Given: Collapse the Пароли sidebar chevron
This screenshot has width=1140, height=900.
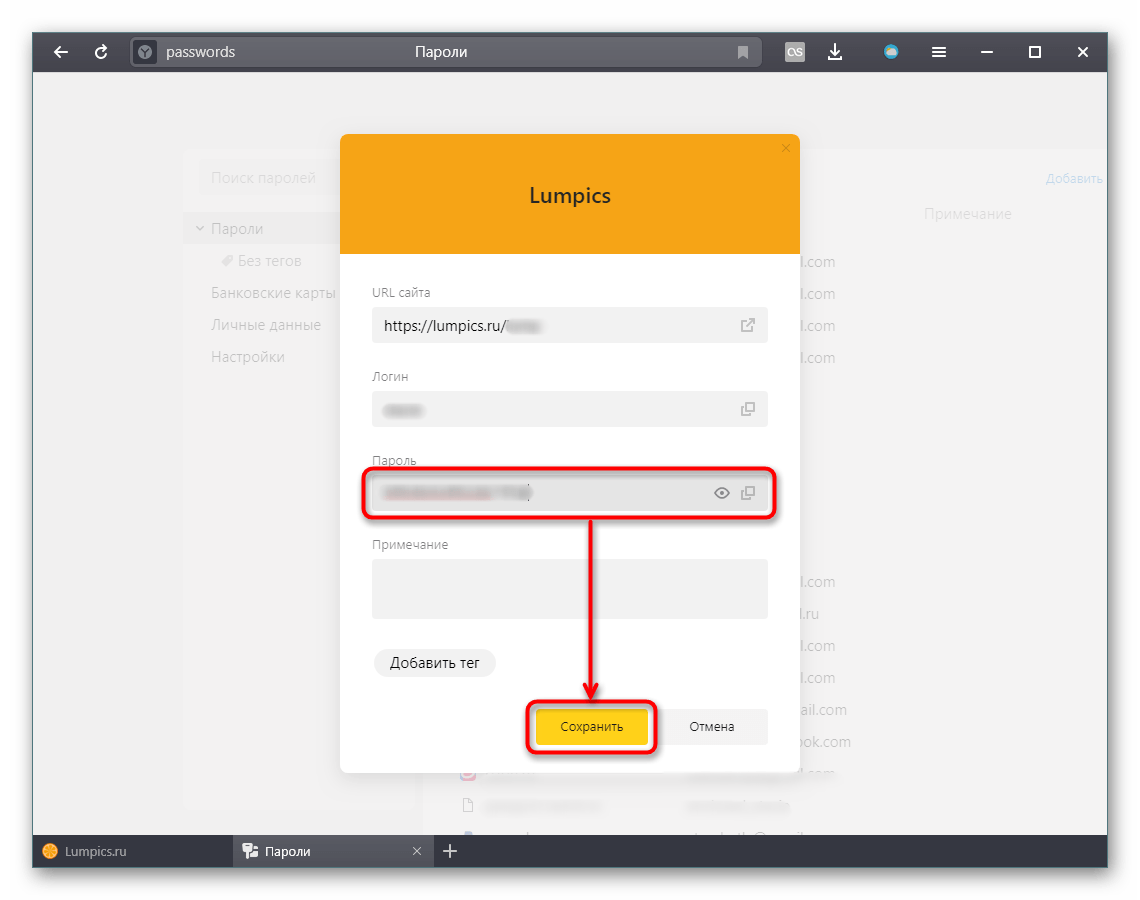Looking at the screenshot, I should [x=199, y=228].
